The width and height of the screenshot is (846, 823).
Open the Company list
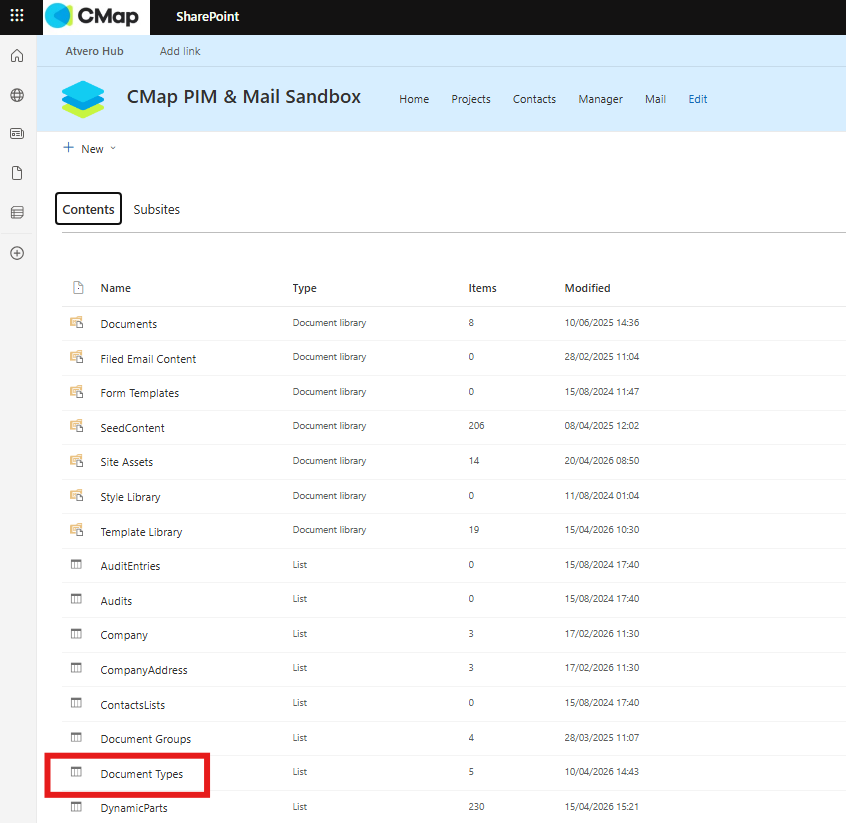124,635
